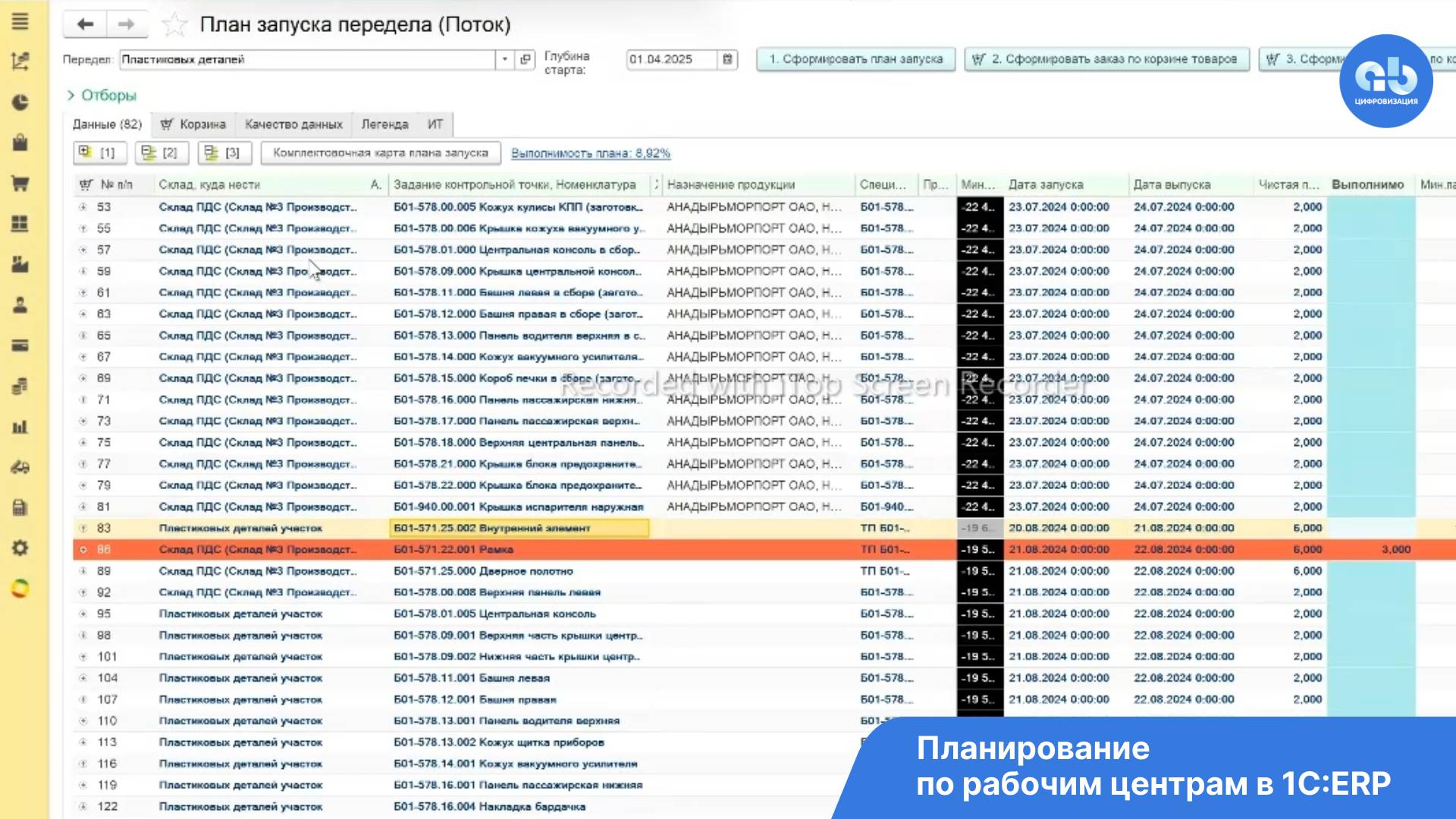
Task: Open the hamburger main menu
Action: pos(20,21)
